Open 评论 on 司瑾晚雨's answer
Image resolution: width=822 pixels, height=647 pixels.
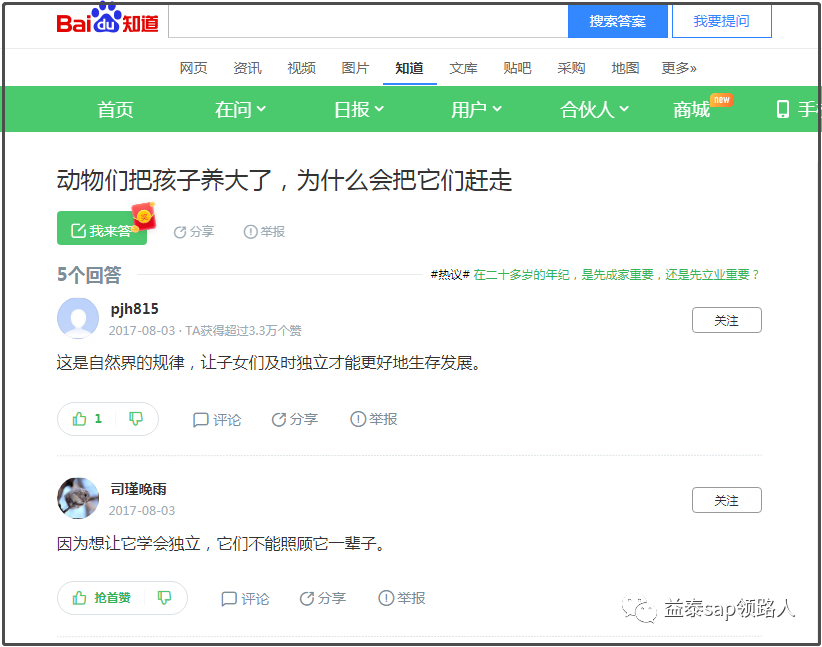coord(245,598)
